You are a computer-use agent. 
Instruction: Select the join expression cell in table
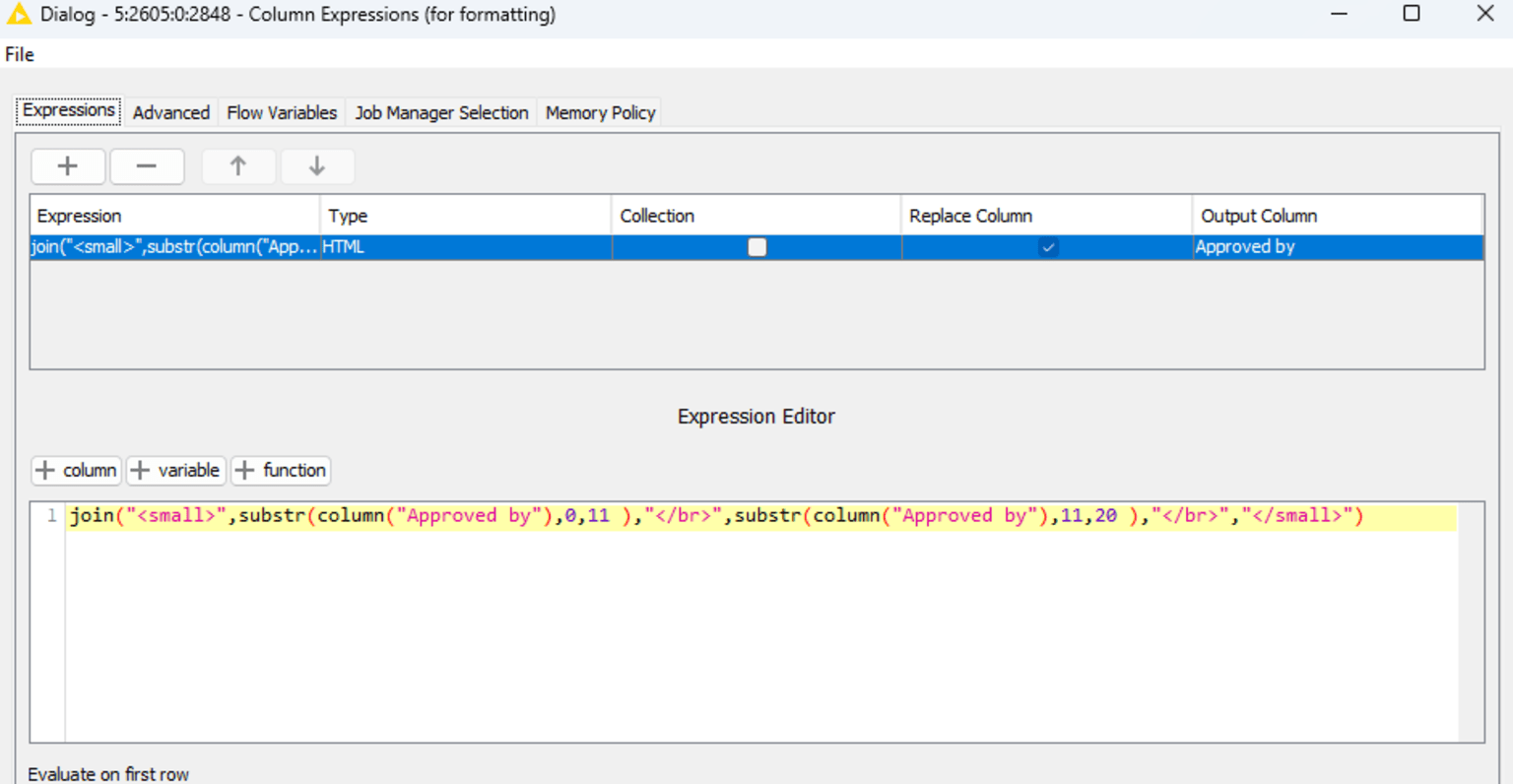tap(174, 247)
